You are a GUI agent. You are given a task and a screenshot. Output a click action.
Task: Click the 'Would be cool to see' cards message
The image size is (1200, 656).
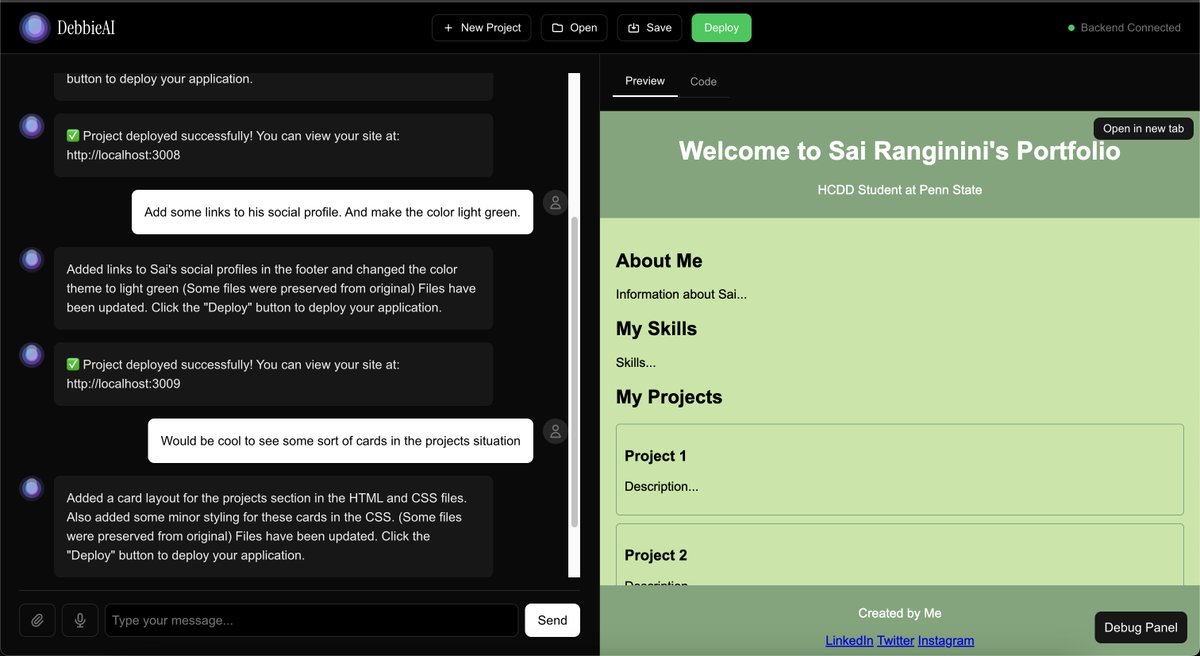pos(340,440)
